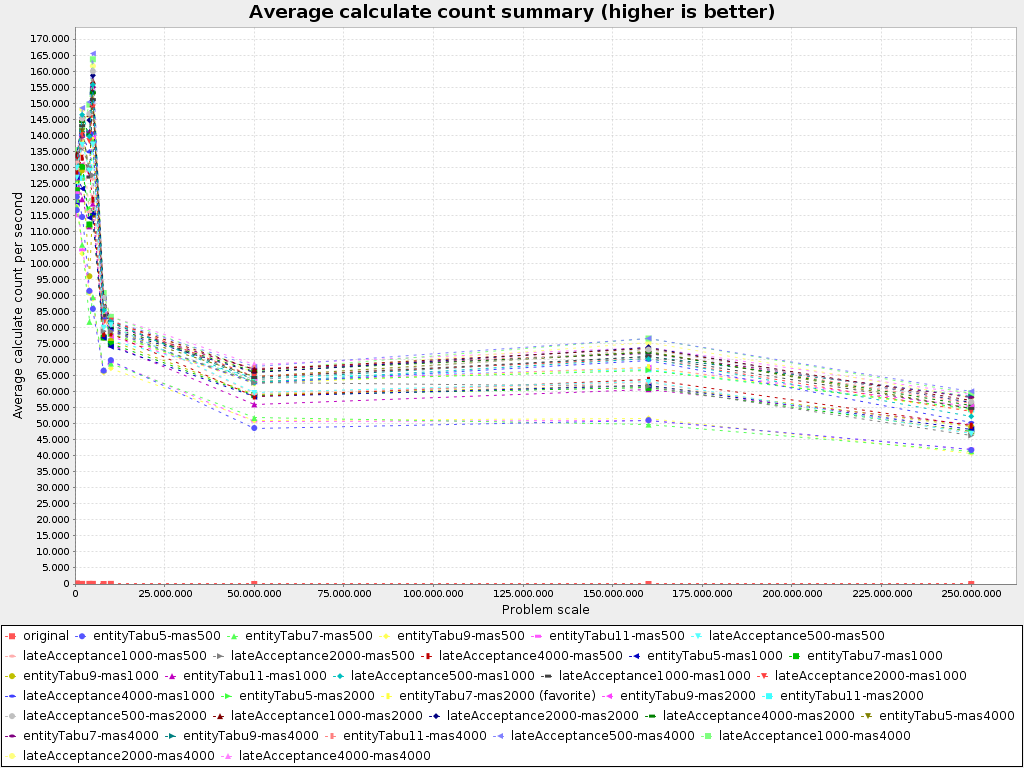Click the entityTabu7-mas500 green triangle legend marker
The height and width of the screenshot is (768, 1024).
[233, 636]
